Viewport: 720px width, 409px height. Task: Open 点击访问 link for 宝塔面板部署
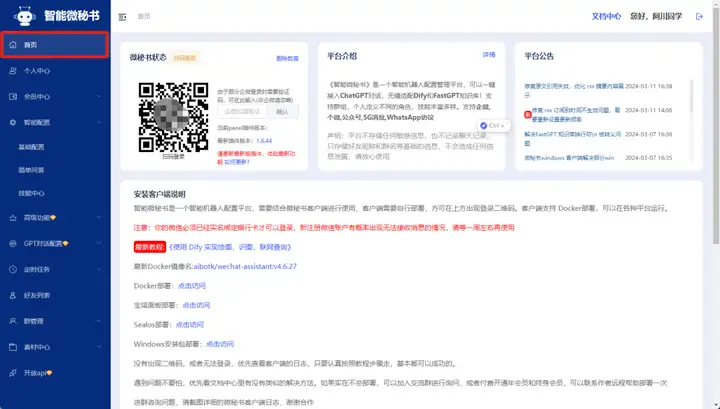(x=196, y=305)
